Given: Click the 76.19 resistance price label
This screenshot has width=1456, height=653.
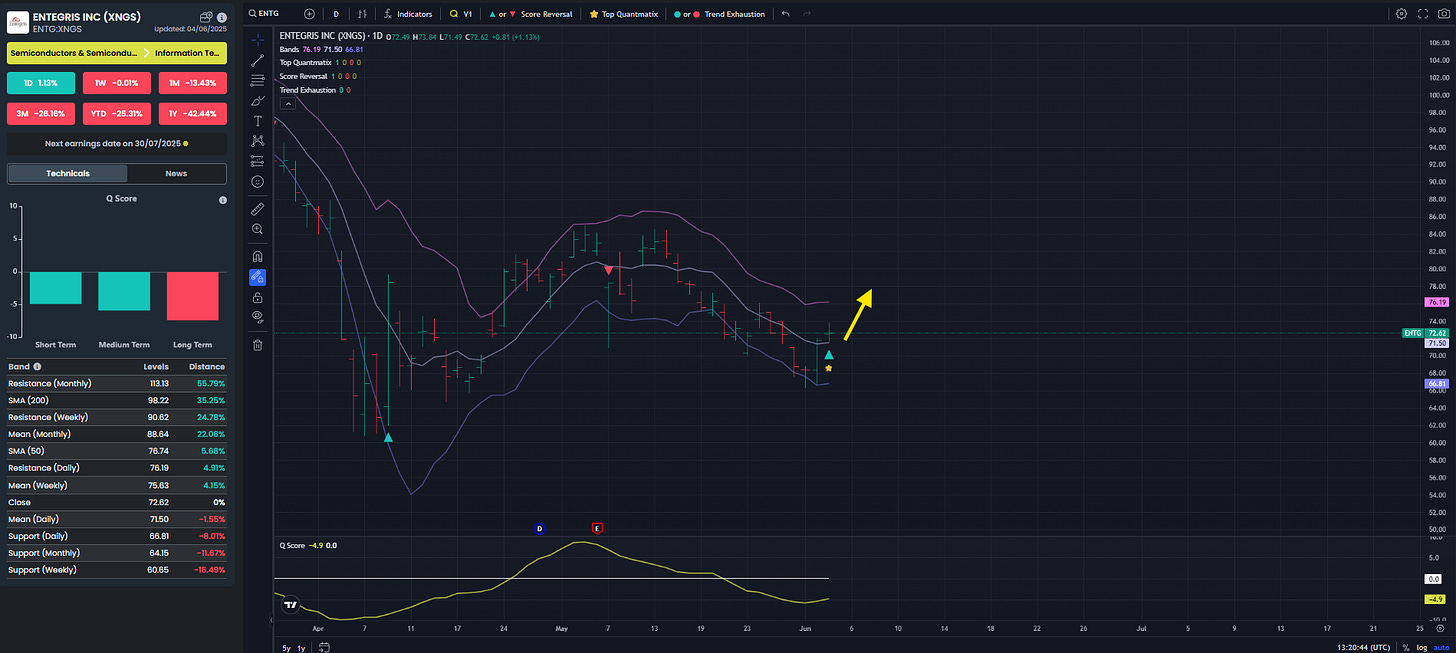Looking at the screenshot, I should pyautogui.click(x=1435, y=301).
